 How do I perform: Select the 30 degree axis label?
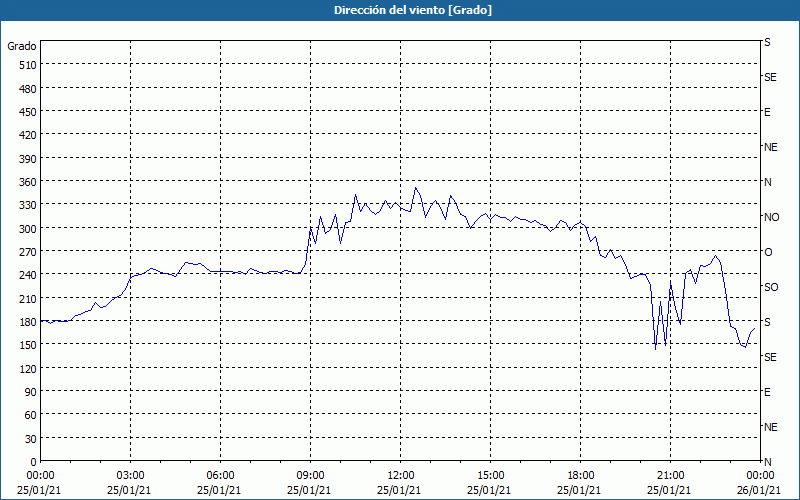31,439
